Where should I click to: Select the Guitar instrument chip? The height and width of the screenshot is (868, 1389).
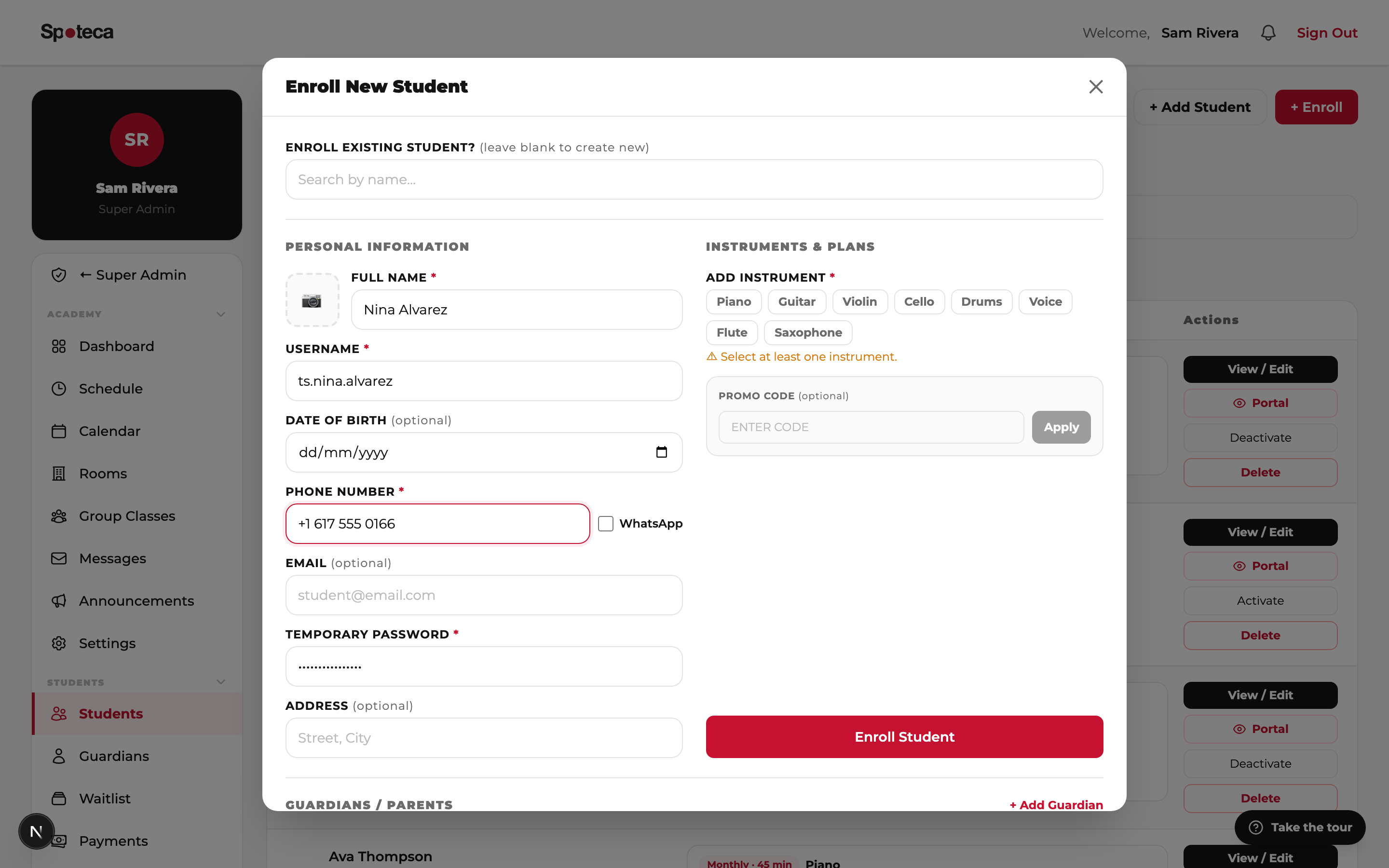[x=797, y=302]
